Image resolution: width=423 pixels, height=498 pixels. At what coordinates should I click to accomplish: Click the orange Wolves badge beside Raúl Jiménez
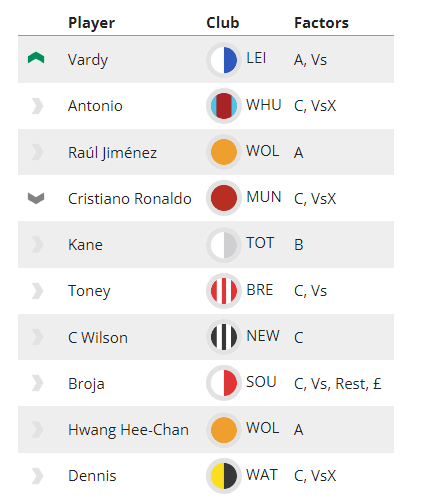click(x=223, y=152)
